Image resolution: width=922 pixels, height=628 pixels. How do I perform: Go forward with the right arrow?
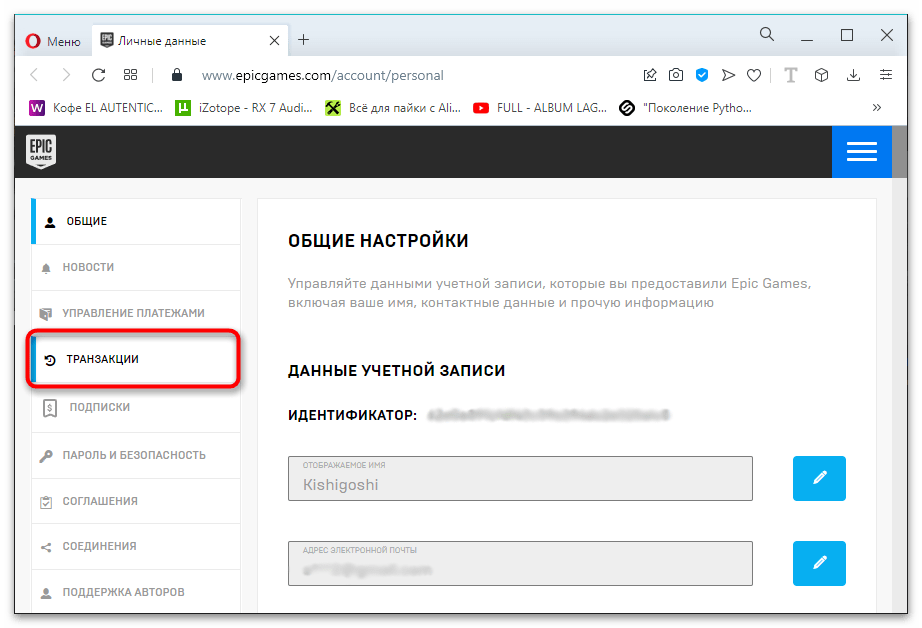click(66, 75)
